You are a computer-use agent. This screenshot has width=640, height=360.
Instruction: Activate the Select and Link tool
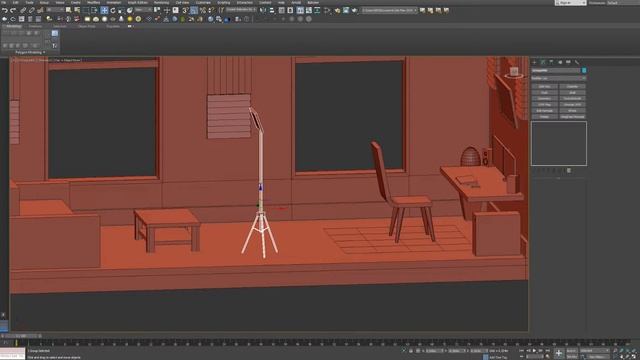tap(23, 10)
